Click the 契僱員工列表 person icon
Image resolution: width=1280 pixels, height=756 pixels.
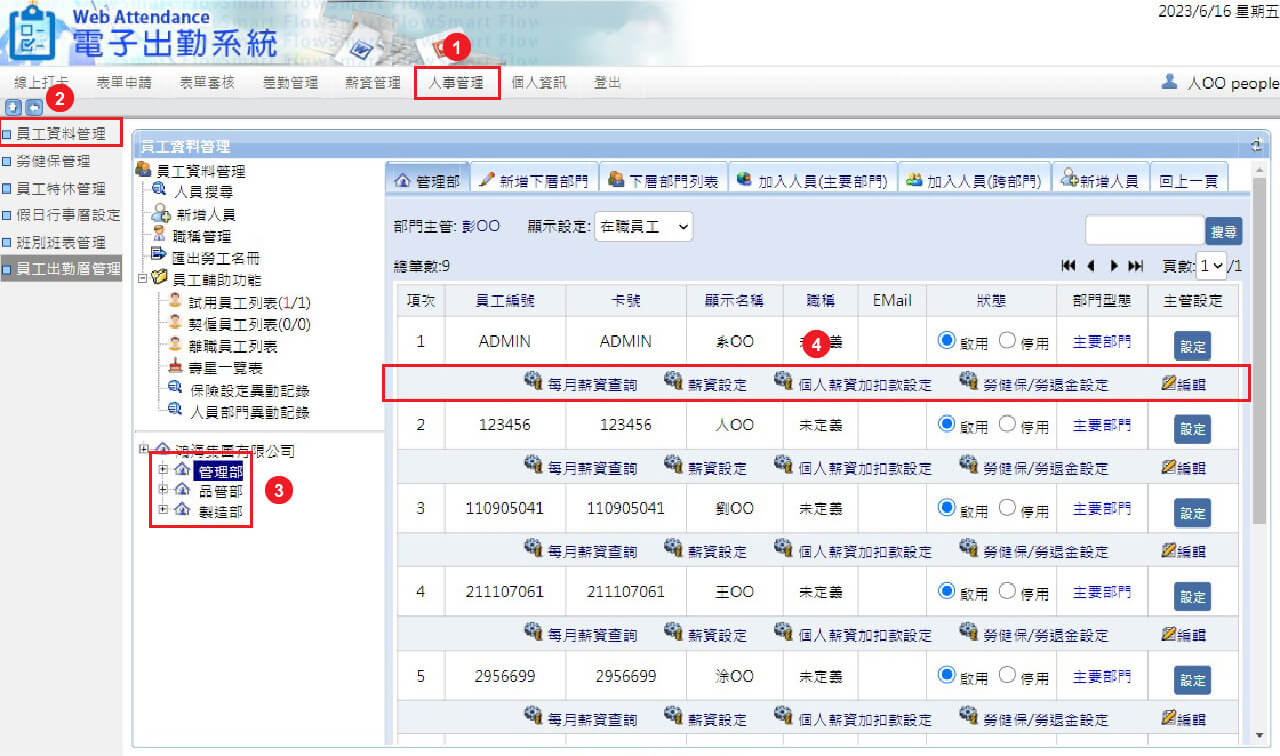[x=176, y=323]
